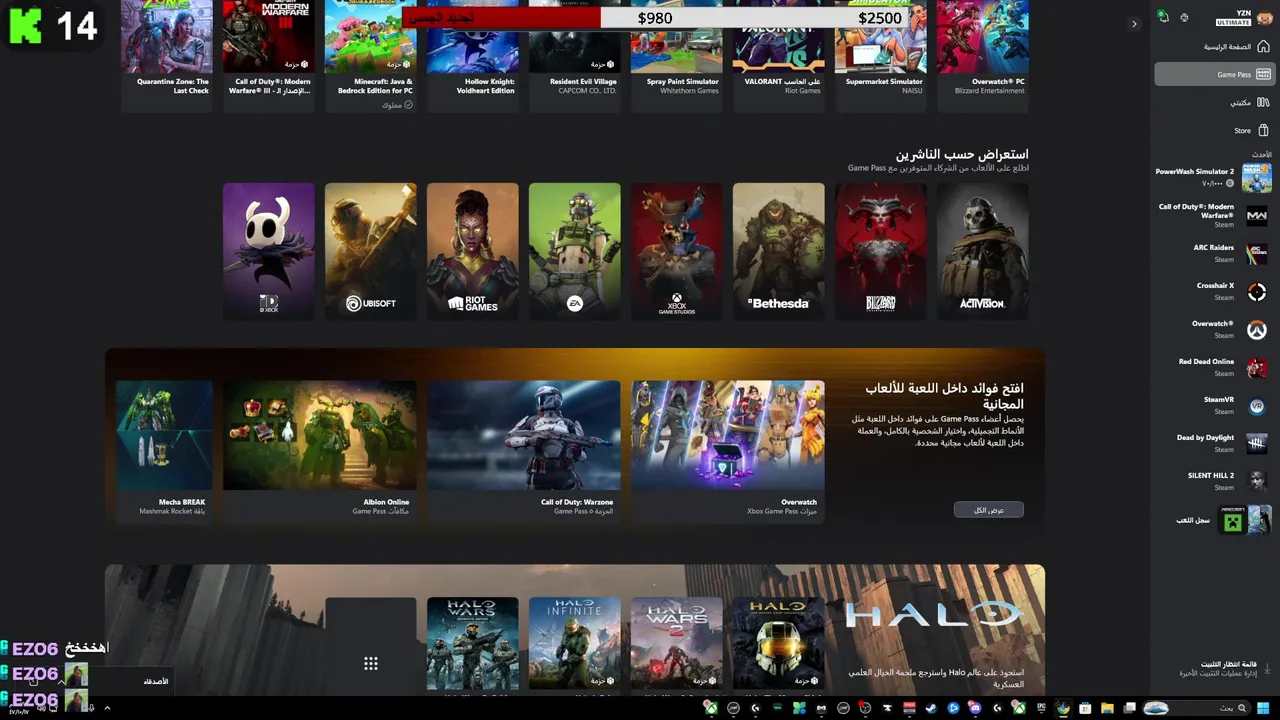Open play history (سجل اللعب) entry
Viewport: 1280px width, 720px height.
pyautogui.click(x=1214, y=520)
